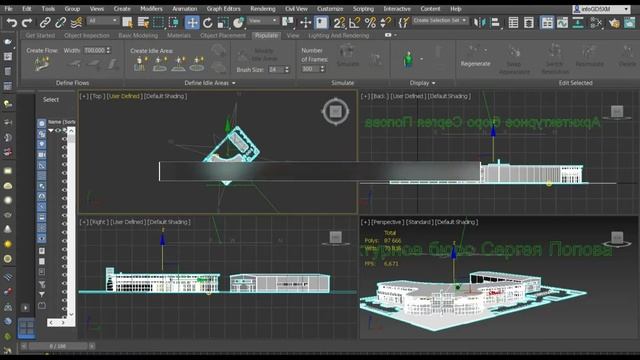Screen dimensions: 640x360
Task: Click the viewport layout tab thumbnail
Action: pyautogui.click(x=27, y=329)
